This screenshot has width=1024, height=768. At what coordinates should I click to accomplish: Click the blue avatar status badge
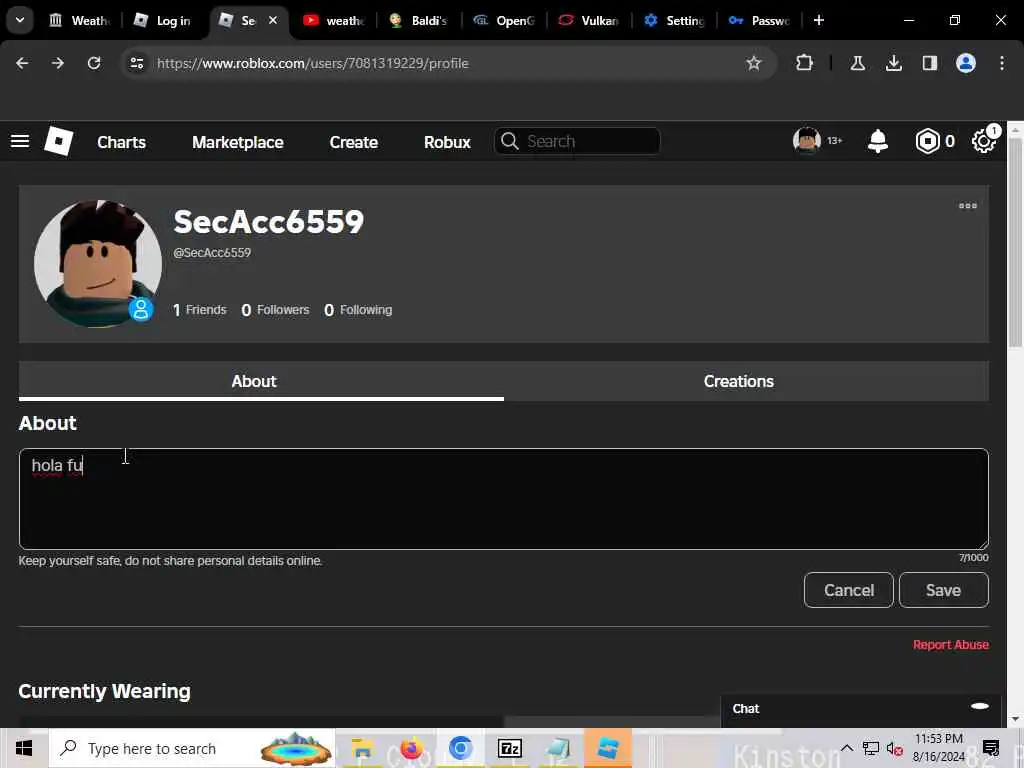(140, 309)
